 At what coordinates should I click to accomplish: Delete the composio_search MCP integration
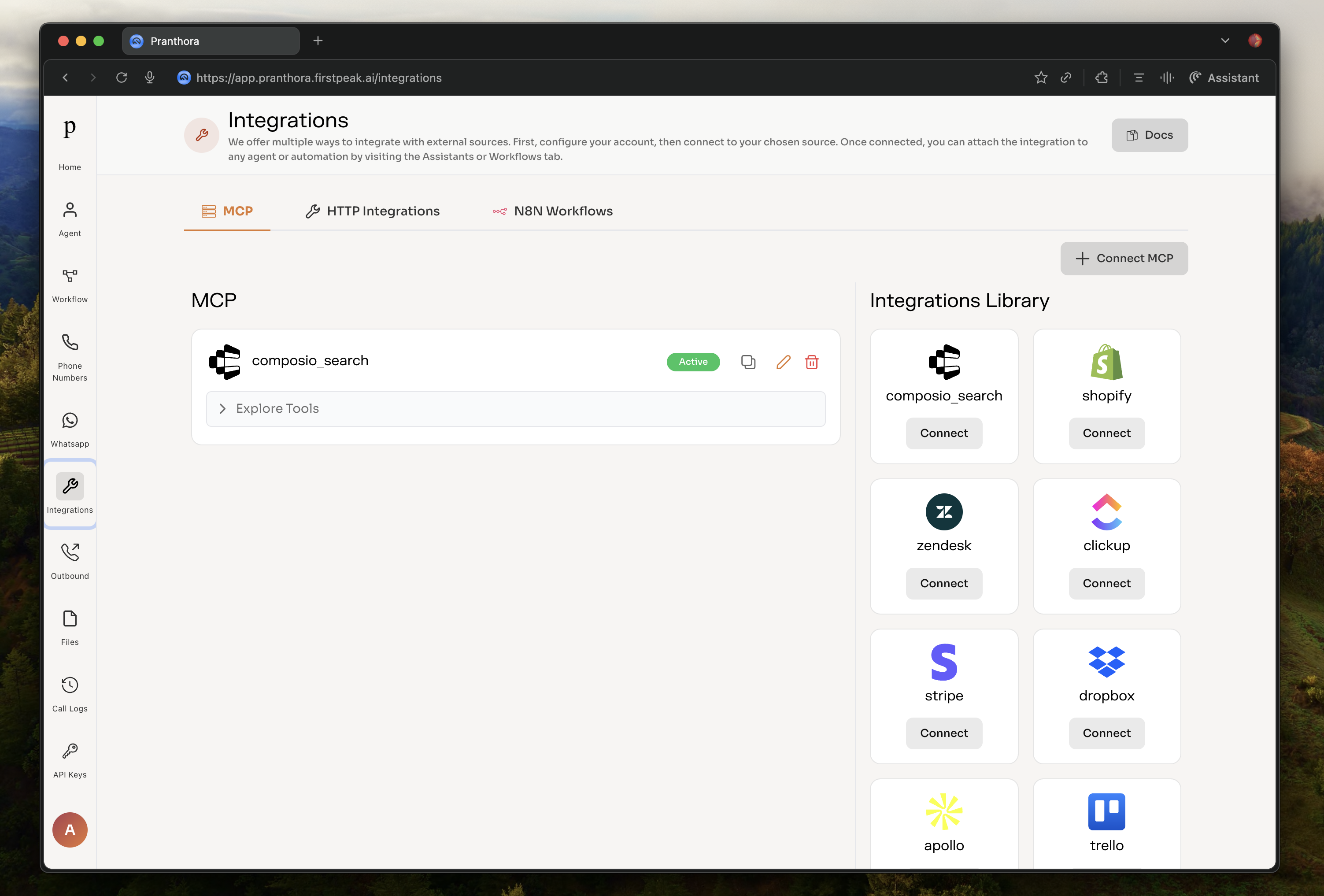pyautogui.click(x=812, y=362)
